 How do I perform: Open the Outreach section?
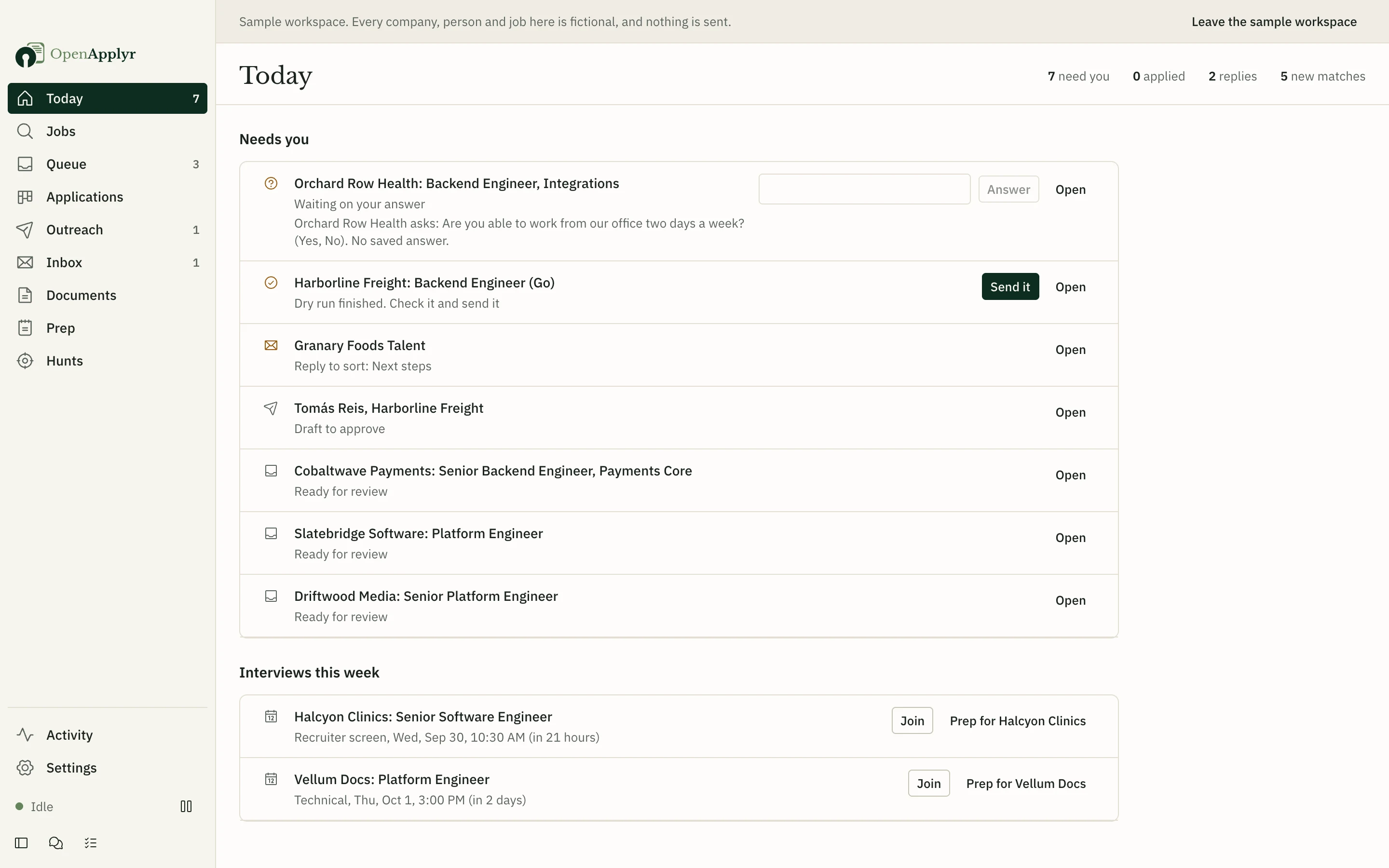coord(108,230)
